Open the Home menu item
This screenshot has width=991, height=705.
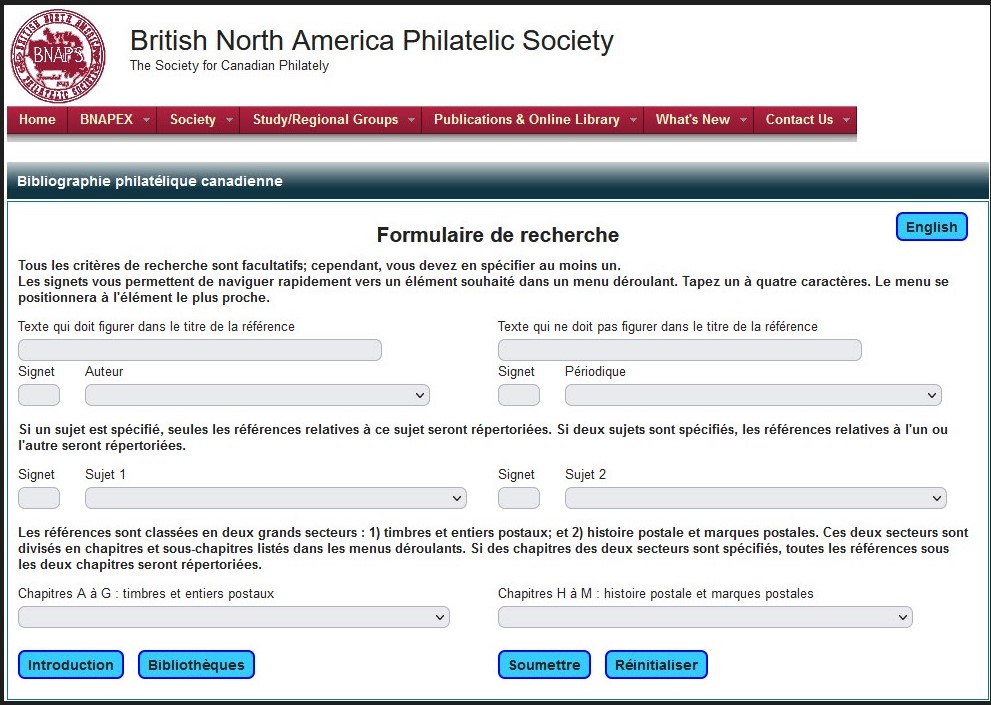pyautogui.click(x=37, y=119)
